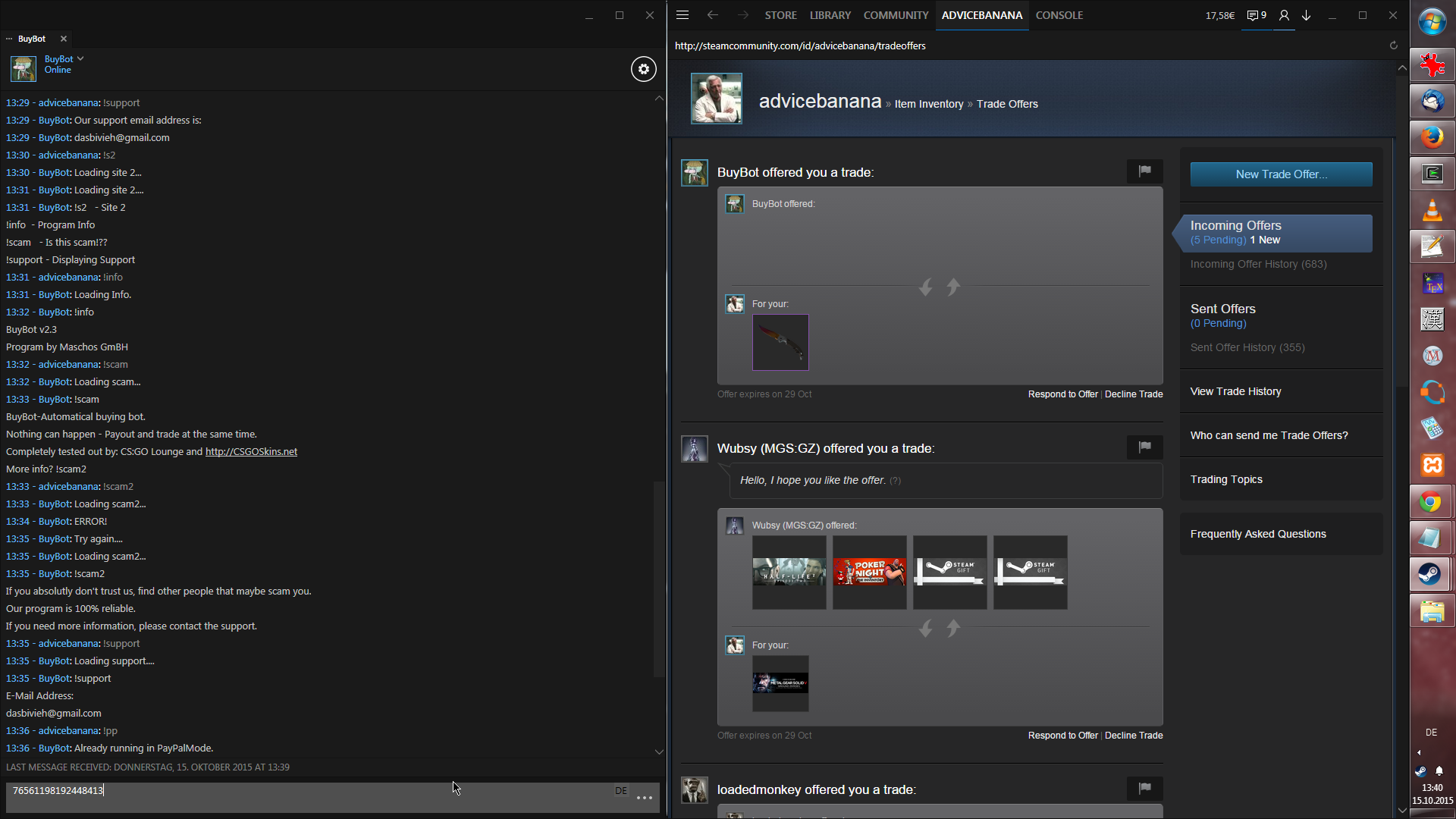Click the New Trade Offer button
1456x819 pixels.
1281,174
